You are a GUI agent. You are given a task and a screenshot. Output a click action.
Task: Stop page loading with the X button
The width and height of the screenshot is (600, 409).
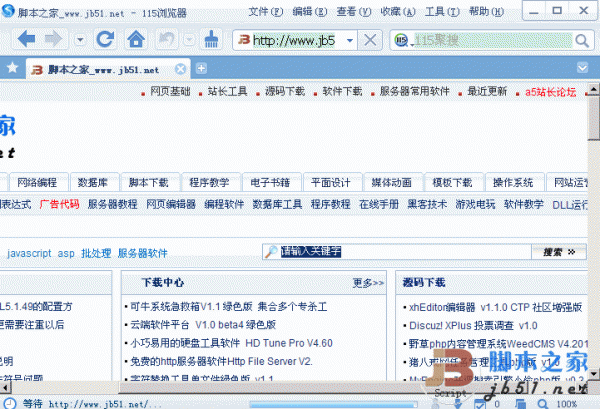point(370,40)
